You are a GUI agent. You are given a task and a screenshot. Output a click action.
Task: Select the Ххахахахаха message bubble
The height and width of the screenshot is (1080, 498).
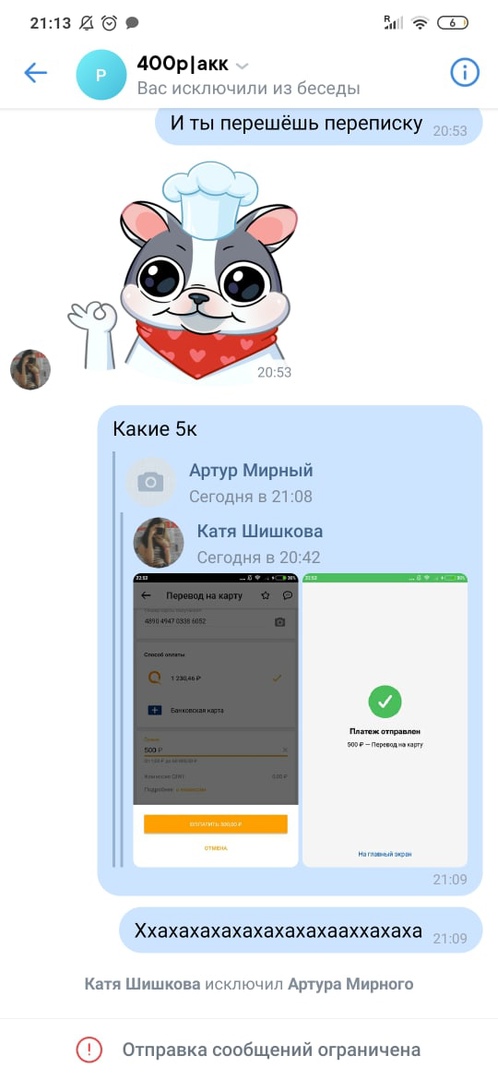pyautogui.click(x=300, y=930)
